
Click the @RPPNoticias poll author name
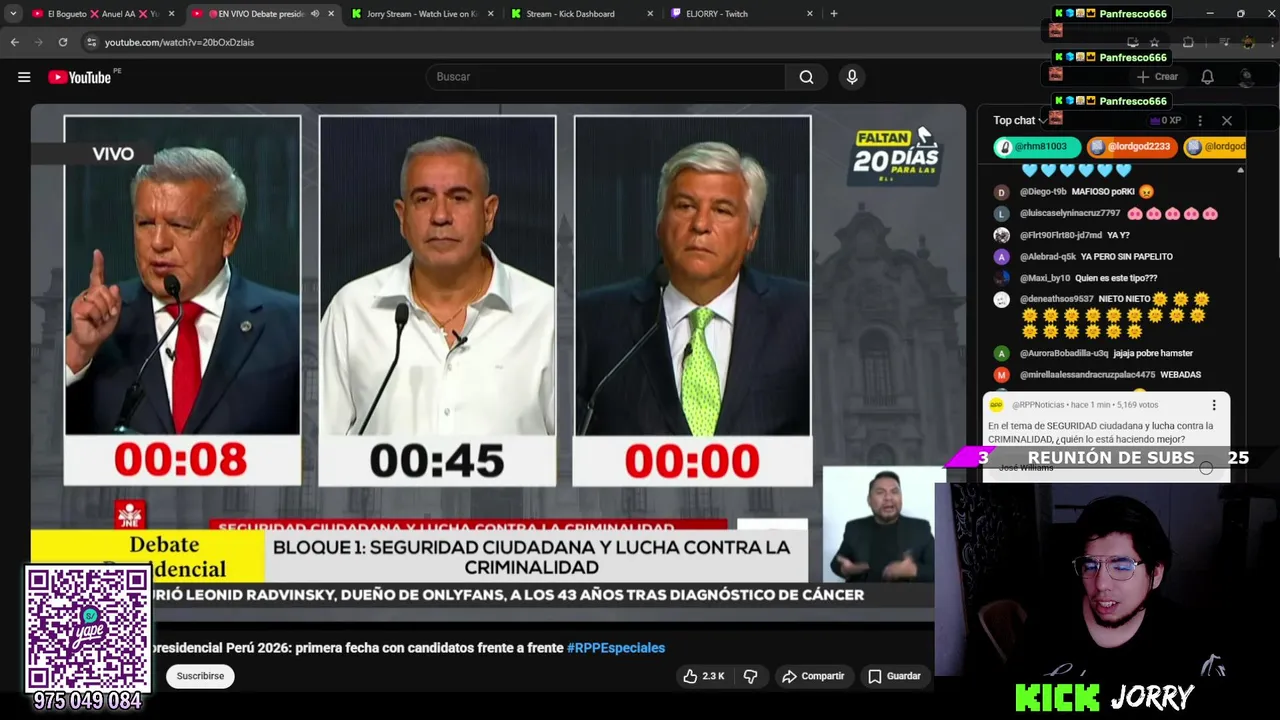point(1038,405)
